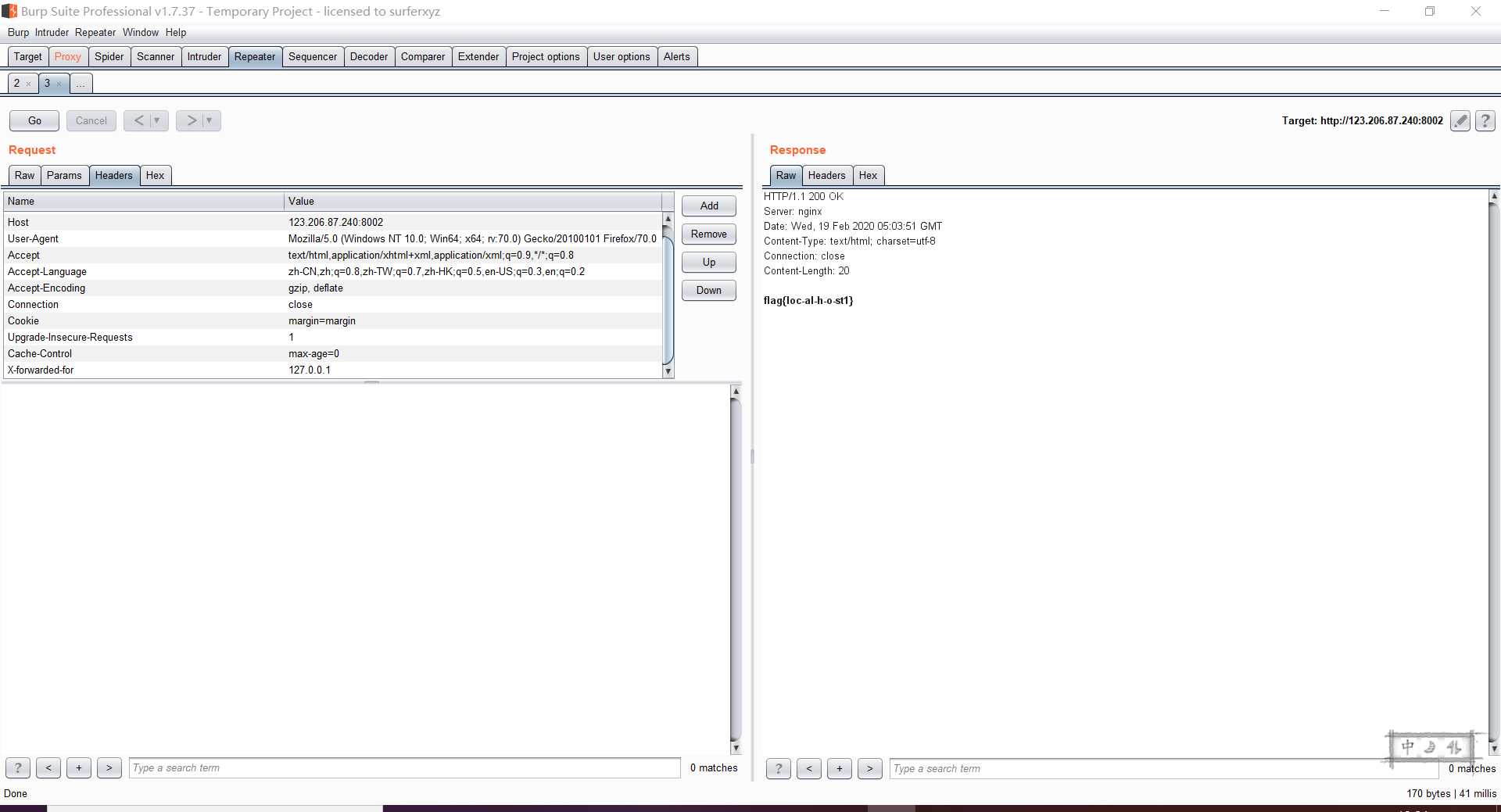
Task: Click response pane scrollbar down arrow
Action: click(1494, 749)
